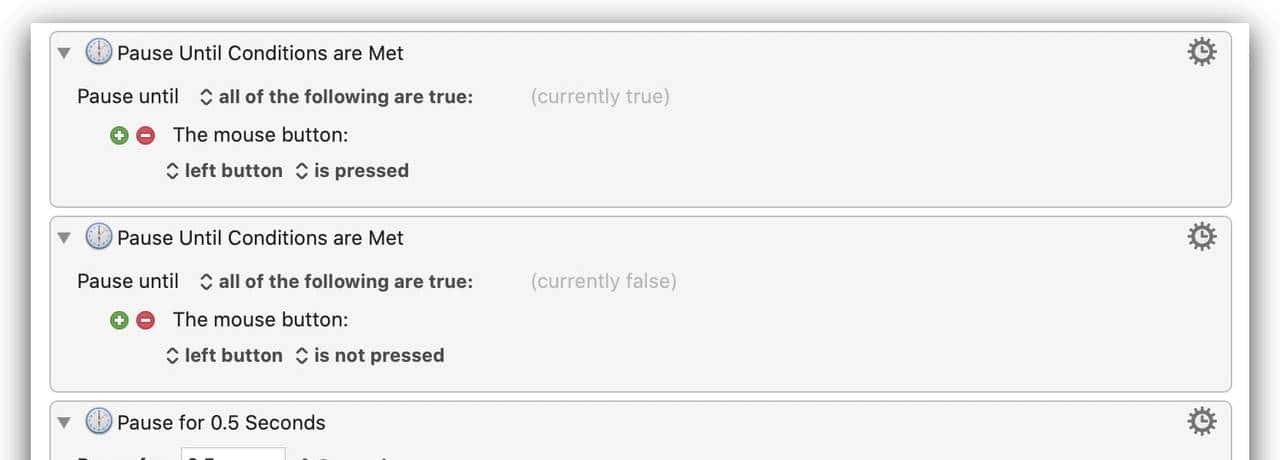Select the 'Pause for 0.5 Seconds' action title
1280x460 pixels.
(x=221, y=423)
